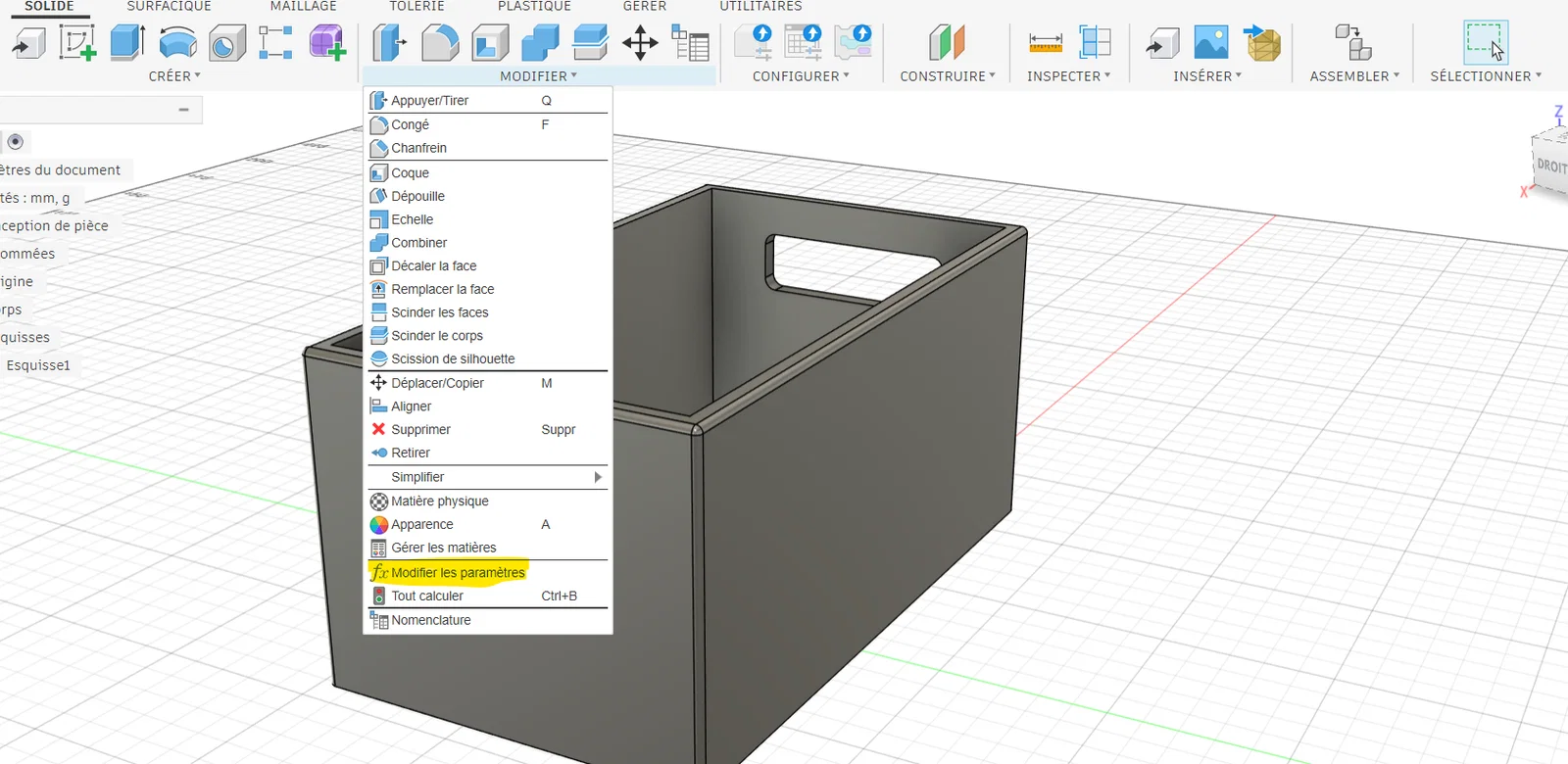Choose Combiner from the menu
This screenshot has height=764, width=1568.
tap(488, 243)
